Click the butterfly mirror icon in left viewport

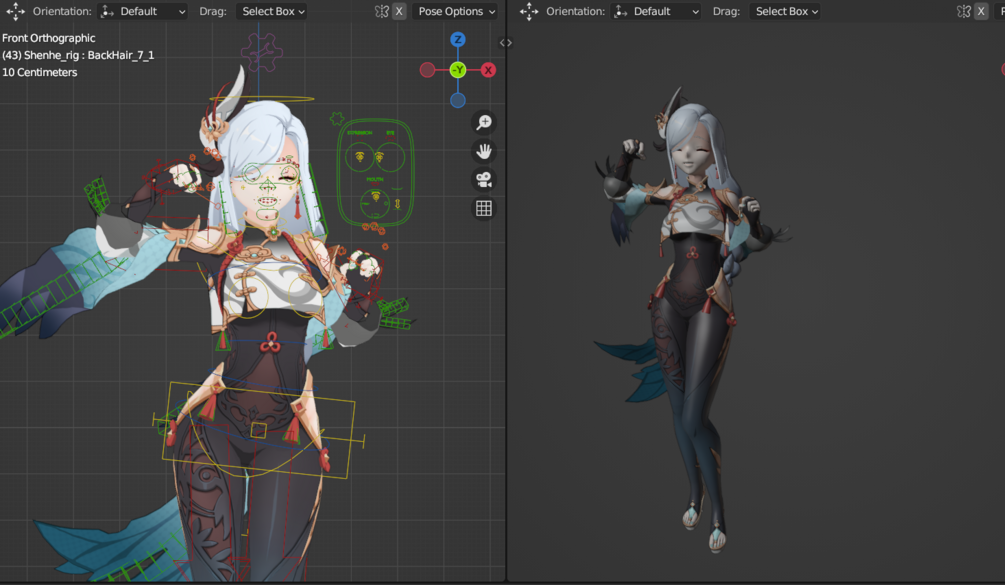(x=382, y=11)
